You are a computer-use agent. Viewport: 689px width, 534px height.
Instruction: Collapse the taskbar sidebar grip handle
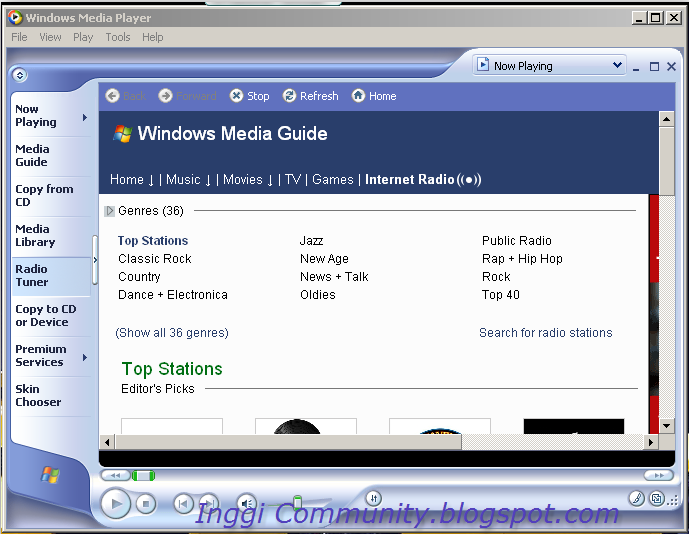coord(95,260)
